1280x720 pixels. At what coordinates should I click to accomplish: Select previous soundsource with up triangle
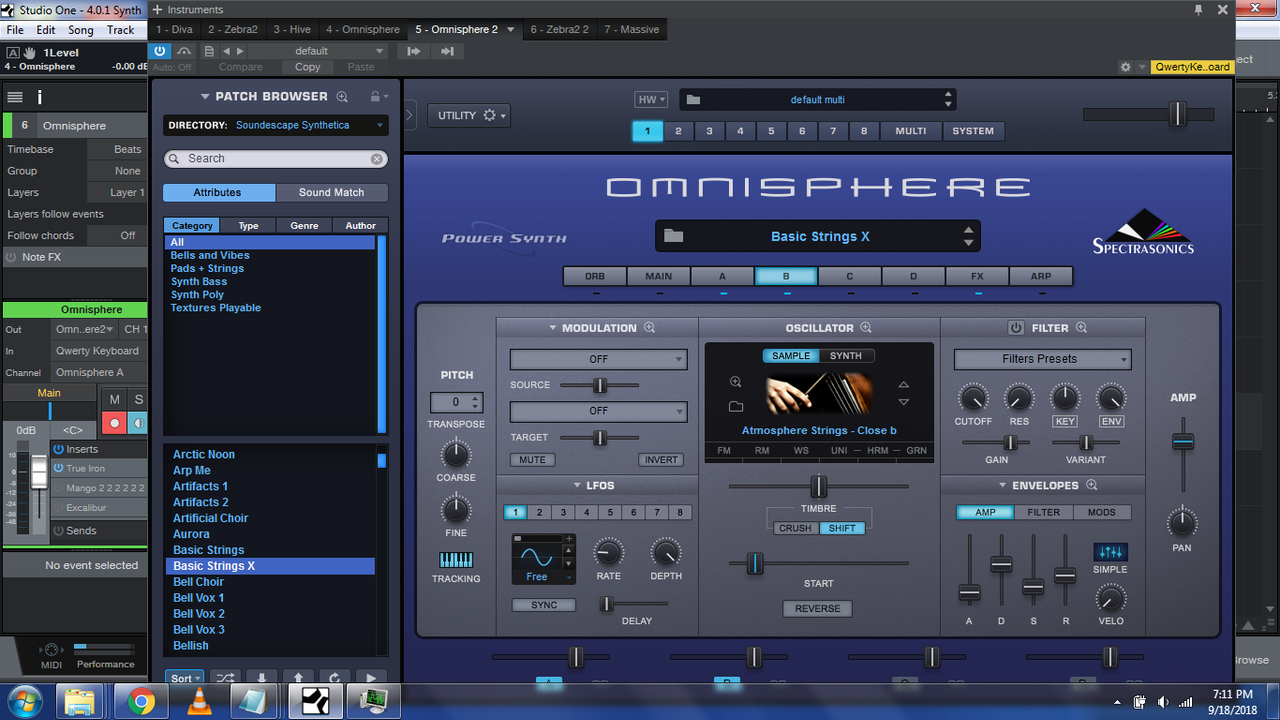point(904,385)
